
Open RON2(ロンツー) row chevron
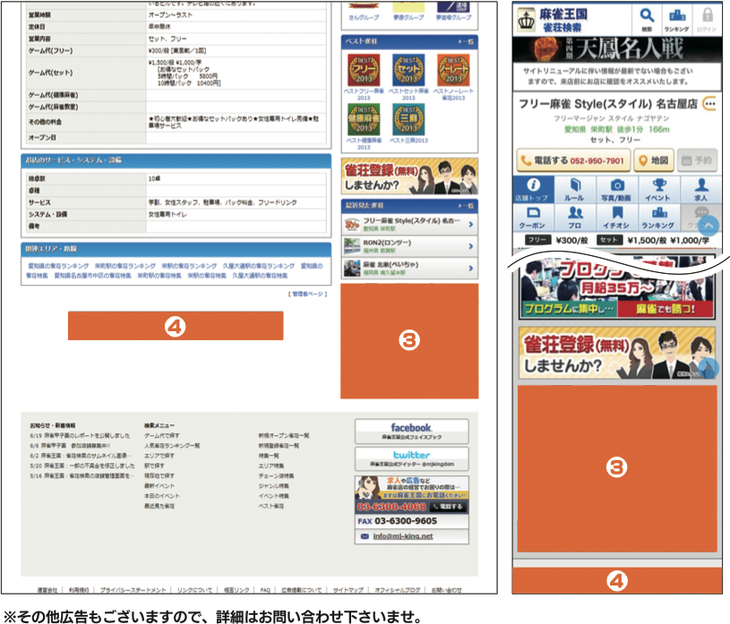471,246
